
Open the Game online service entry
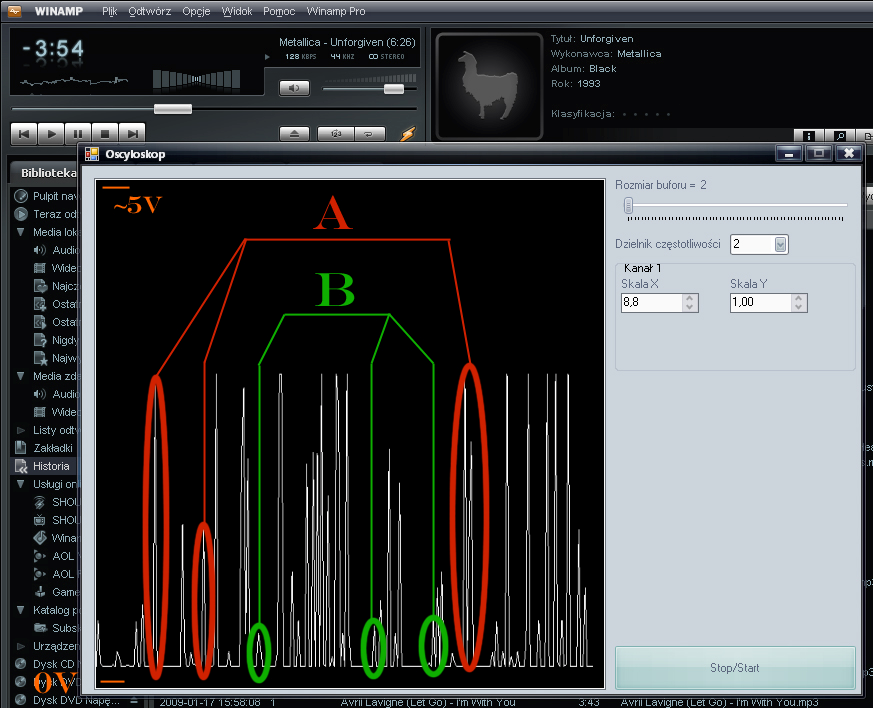[56, 592]
